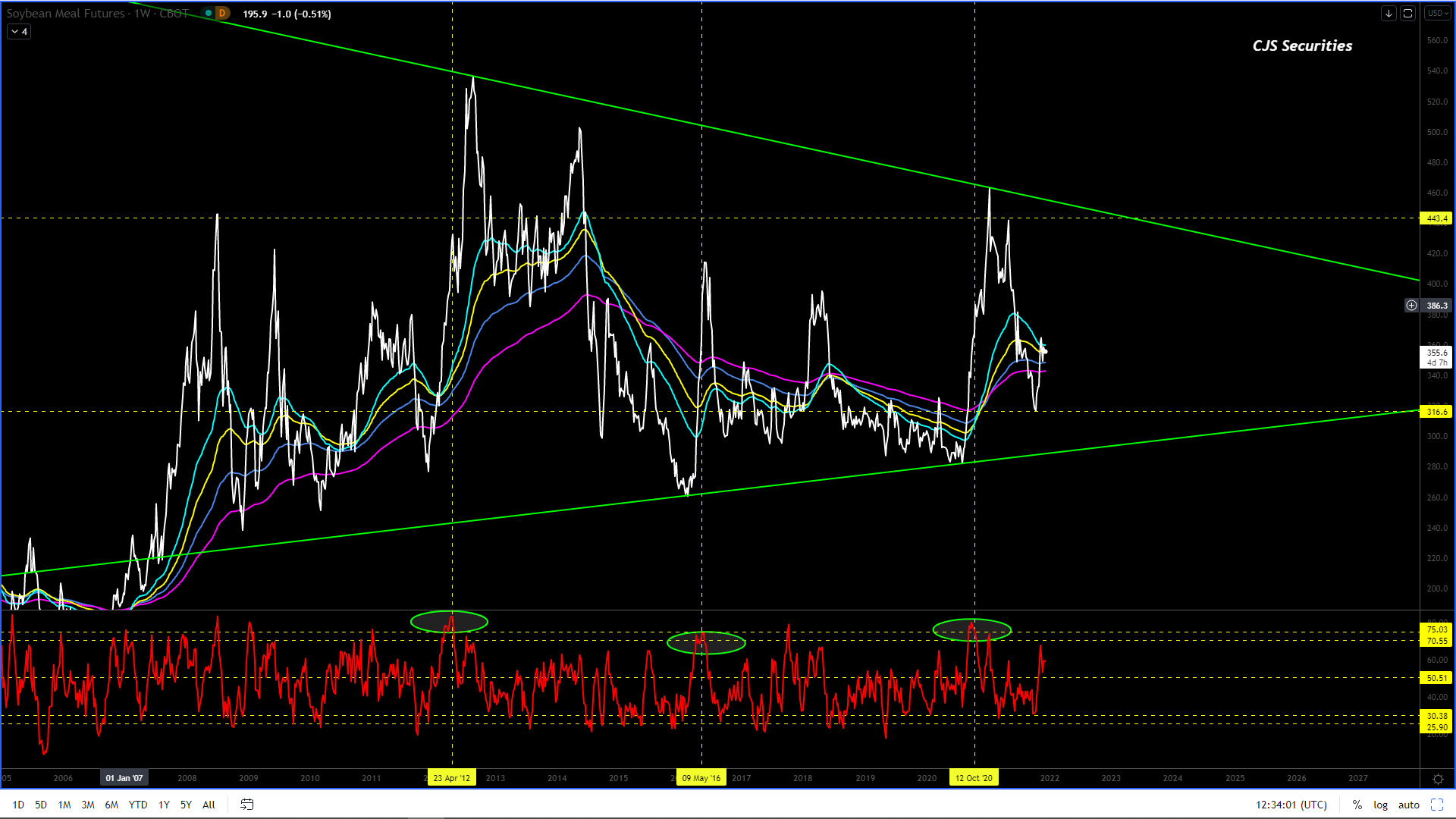
Task: Click the plus icon next to 386.3 price
Action: coord(1411,306)
